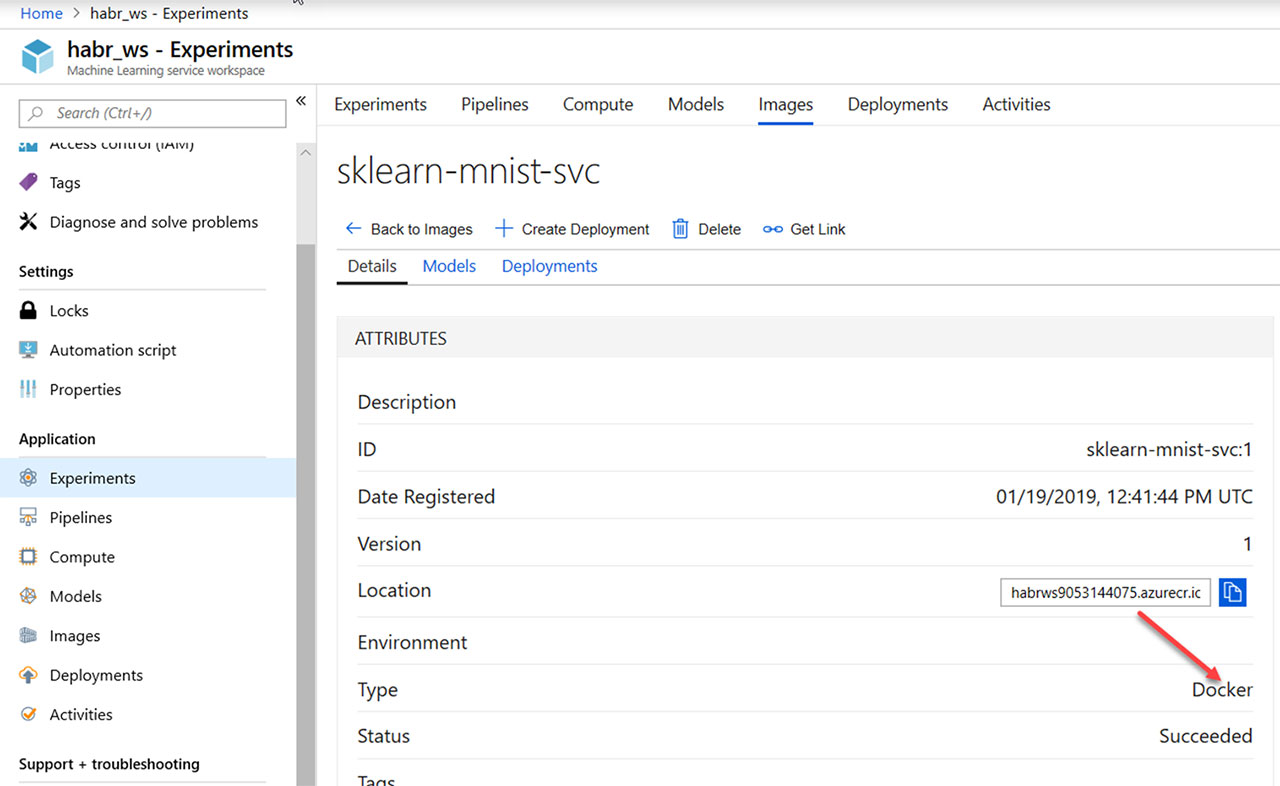Click the Delete trash icon
Image resolution: width=1280 pixels, height=786 pixels.
click(x=680, y=229)
